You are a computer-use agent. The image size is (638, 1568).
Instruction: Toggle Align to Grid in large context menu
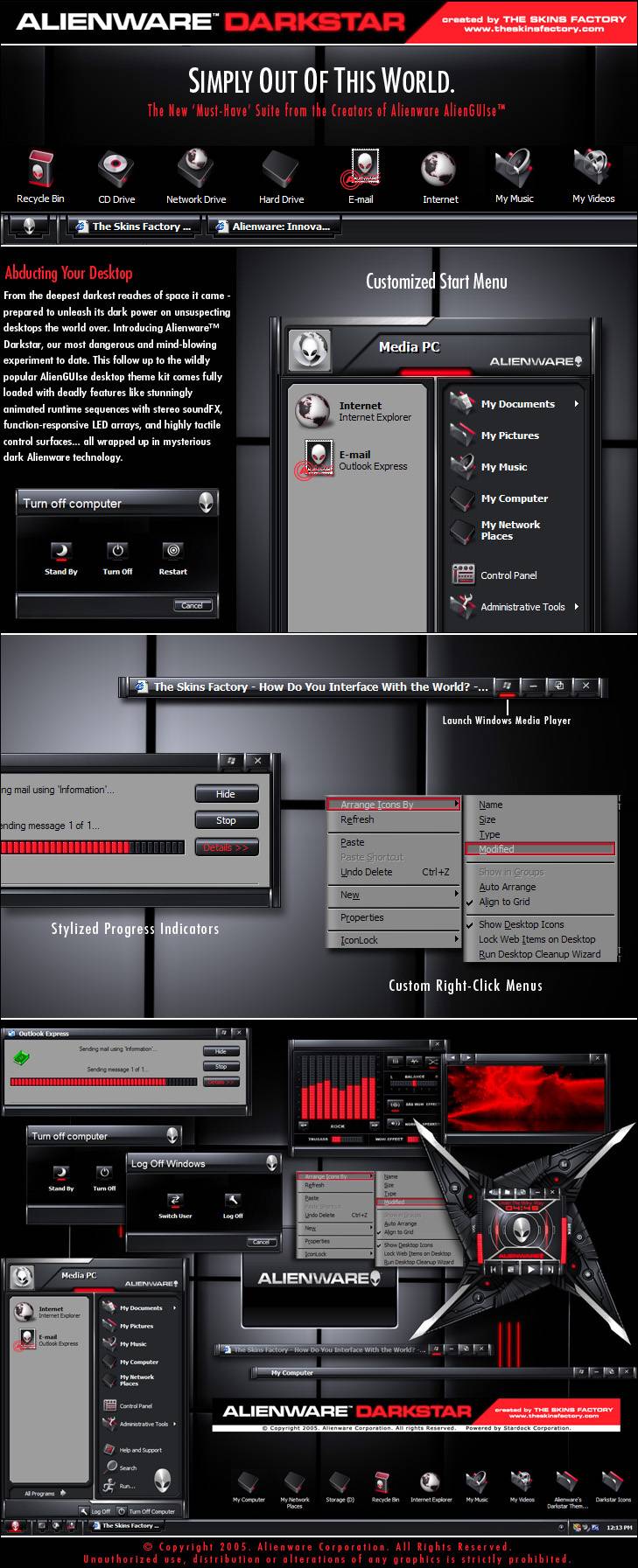tap(504, 902)
